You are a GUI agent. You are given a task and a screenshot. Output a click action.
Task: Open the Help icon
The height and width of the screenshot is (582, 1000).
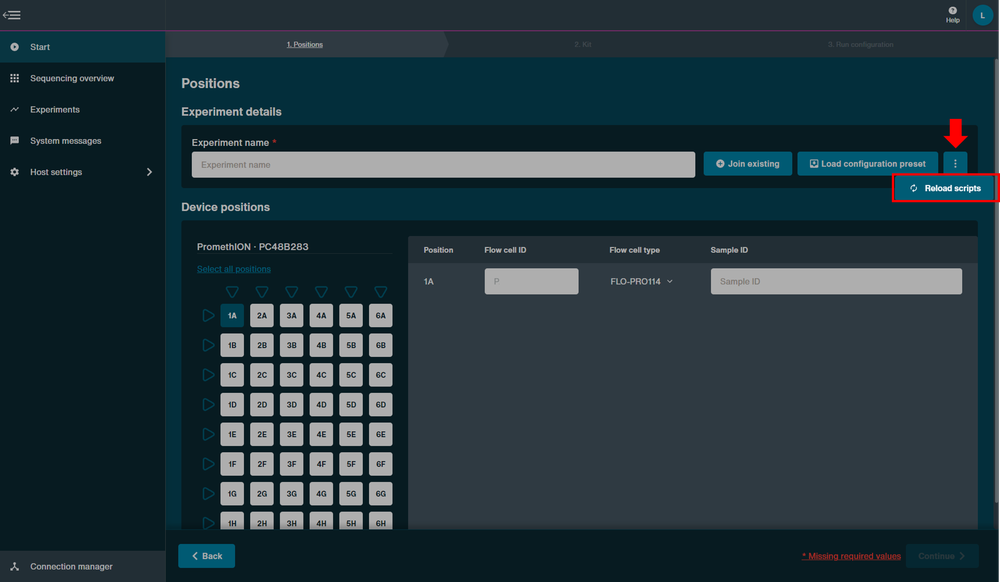(952, 15)
